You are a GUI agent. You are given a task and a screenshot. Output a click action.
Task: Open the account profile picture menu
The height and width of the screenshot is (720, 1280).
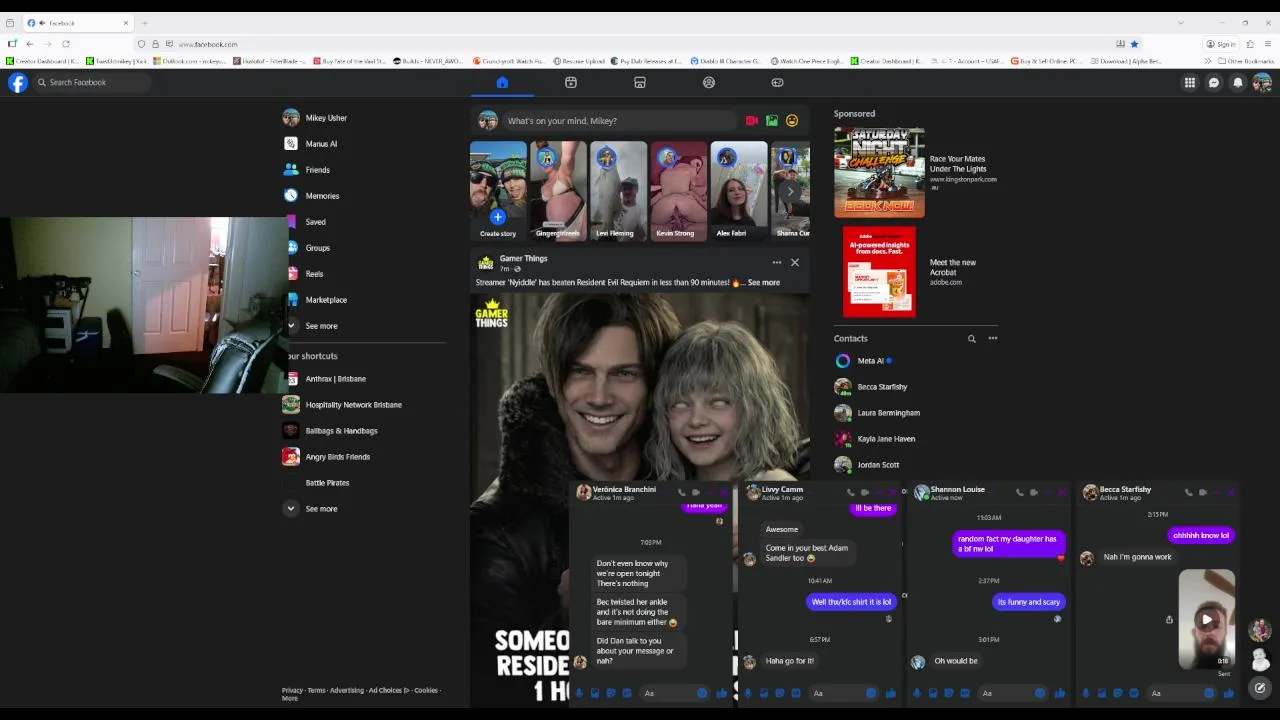[1262, 83]
